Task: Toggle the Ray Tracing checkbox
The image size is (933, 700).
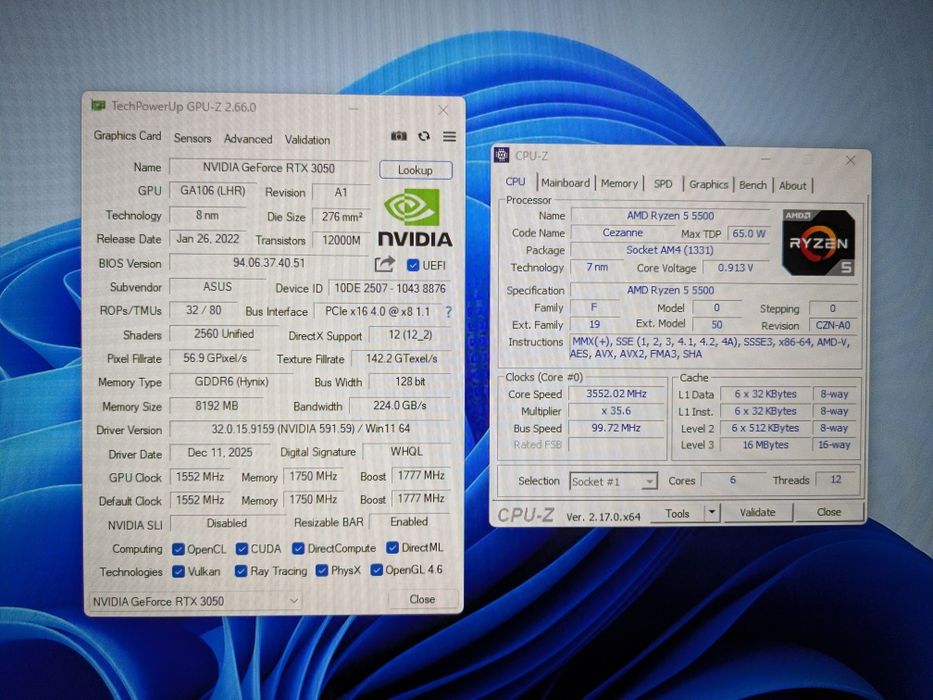Action: pos(240,571)
